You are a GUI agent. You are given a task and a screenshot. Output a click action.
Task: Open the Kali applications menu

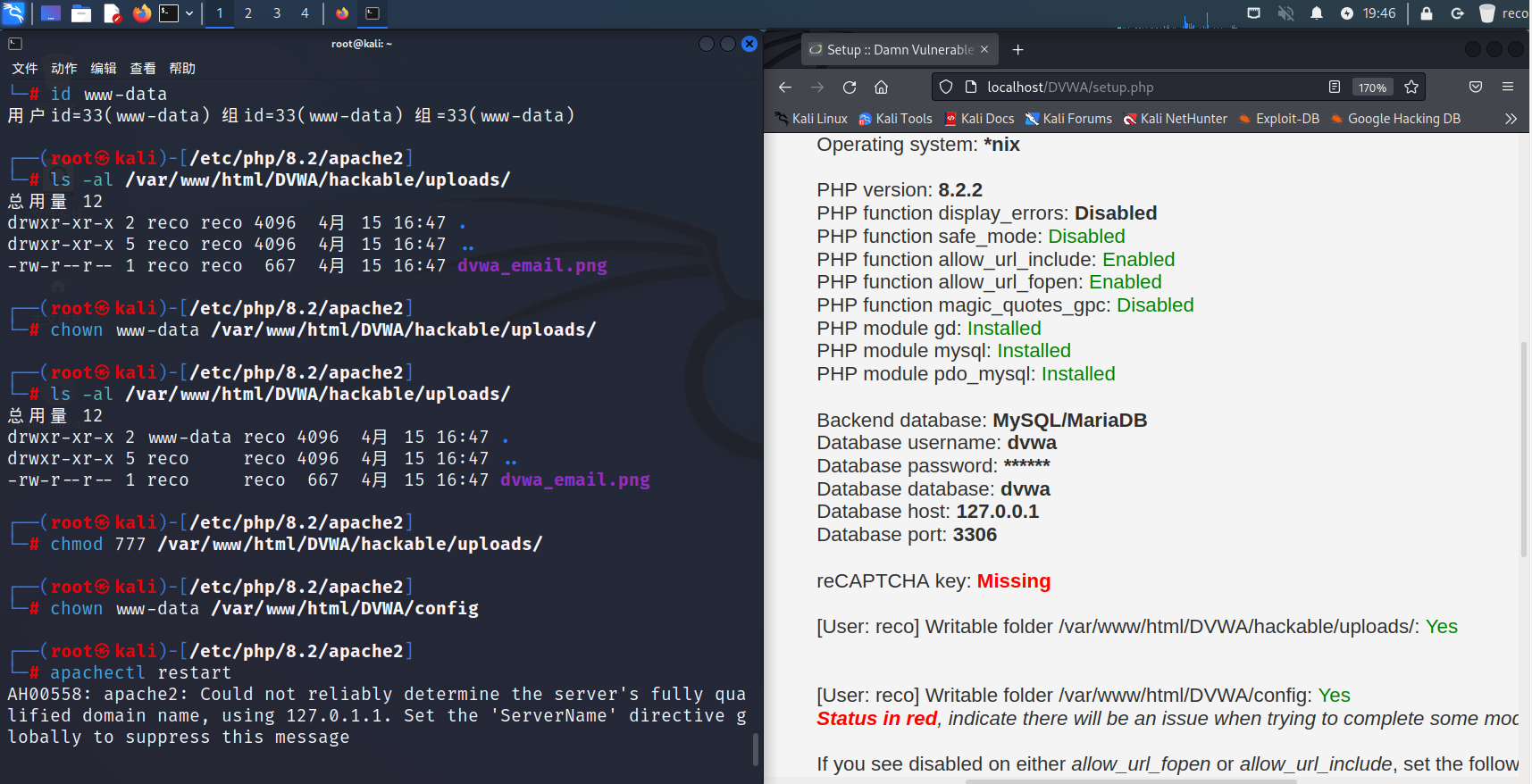pyautogui.click(x=13, y=13)
